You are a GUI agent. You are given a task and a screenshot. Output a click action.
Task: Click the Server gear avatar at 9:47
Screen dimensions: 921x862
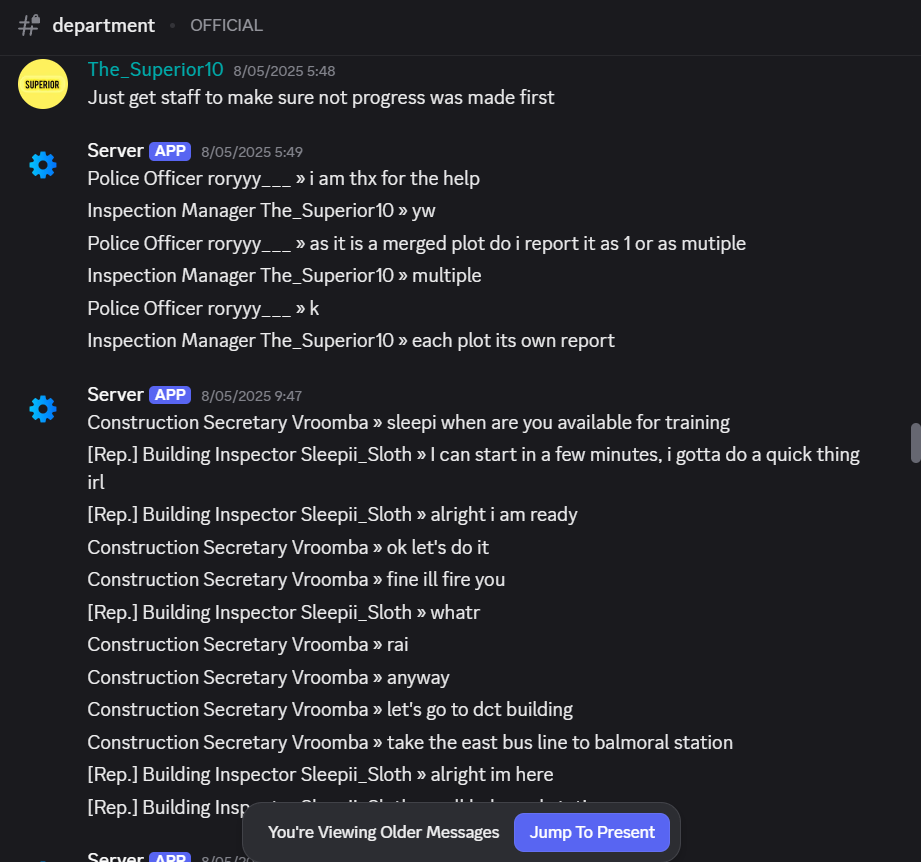[43, 409]
